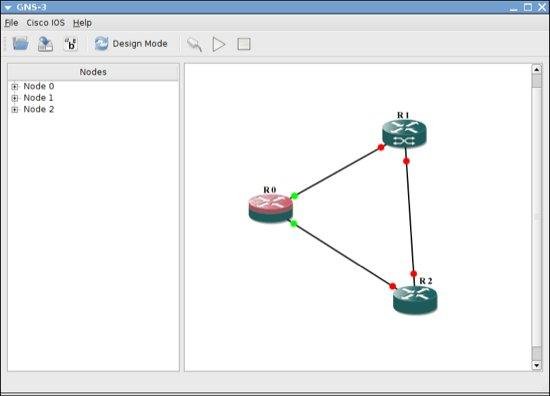Open the Help menu
The image size is (550, 396).
pos(82,23)
